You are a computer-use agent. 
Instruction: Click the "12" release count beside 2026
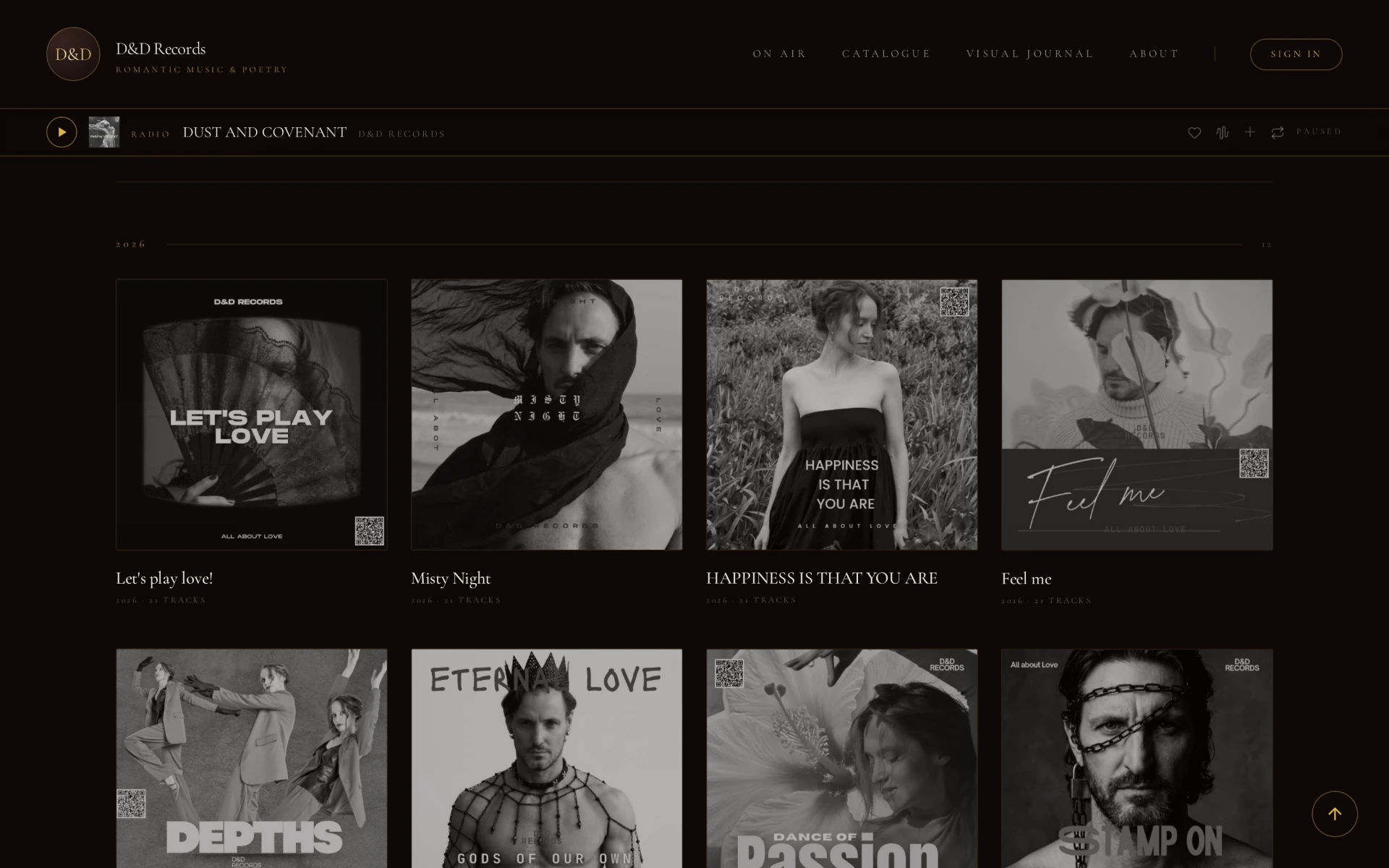(x=1267, y=244)
